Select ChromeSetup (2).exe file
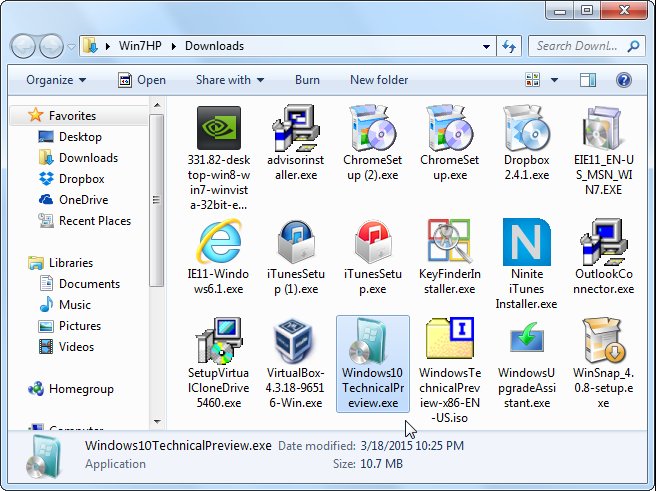Screen dimensions: 656x491 tap(372, 143)
